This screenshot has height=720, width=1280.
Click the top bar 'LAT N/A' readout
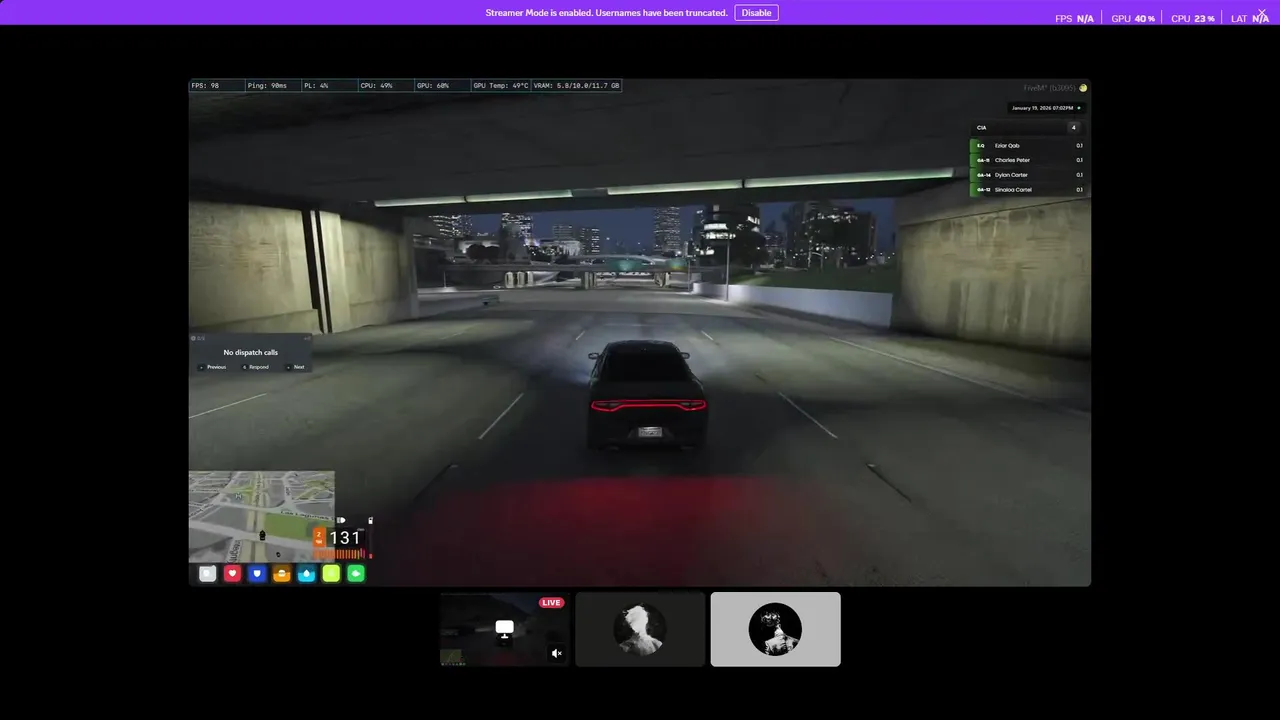[1250, 19]
